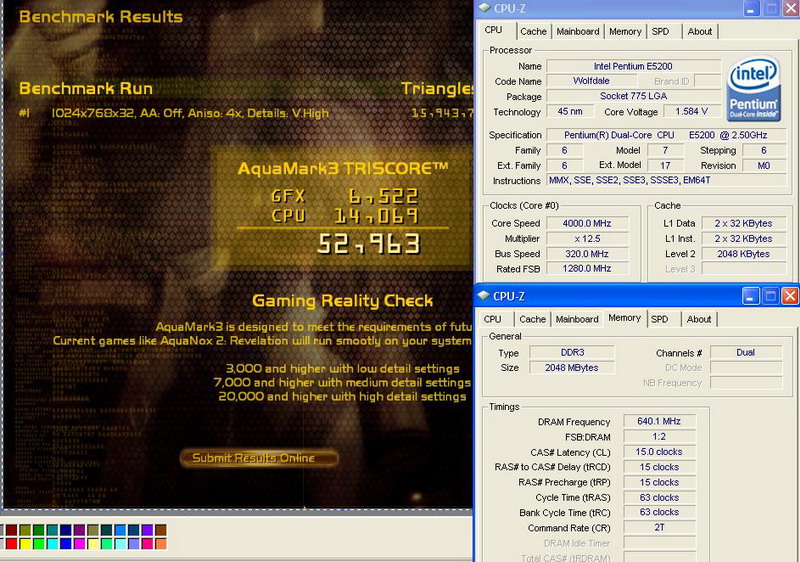Click the Cycle Time (tRAS) value 63 clocks
The height and width of the screenshot is (562, 800).
[659, 497]
